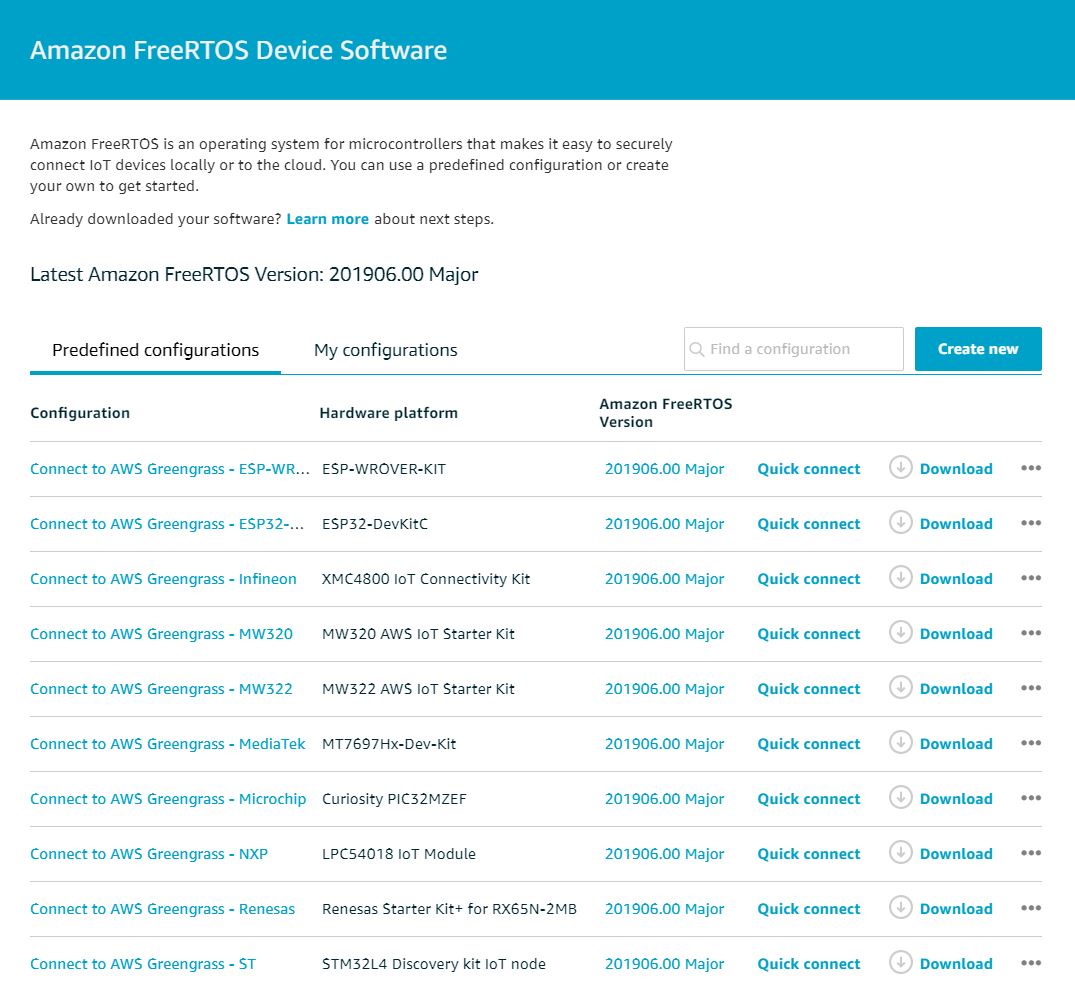Screen dimensions: 1075x985
Task: Click 201906.00 Major version for NXP row
Action: [x=664, y=854]
